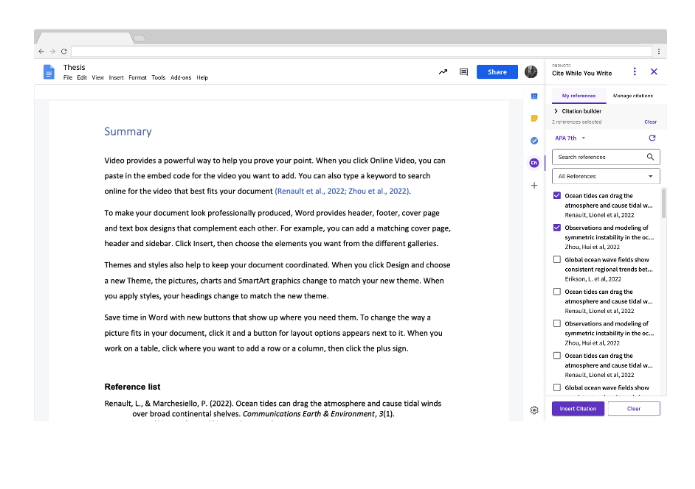Open the three-dot menu in the Cite panel
Viewport: 695px width, 489px height.
pyautogui.click(x=634, y=72)
